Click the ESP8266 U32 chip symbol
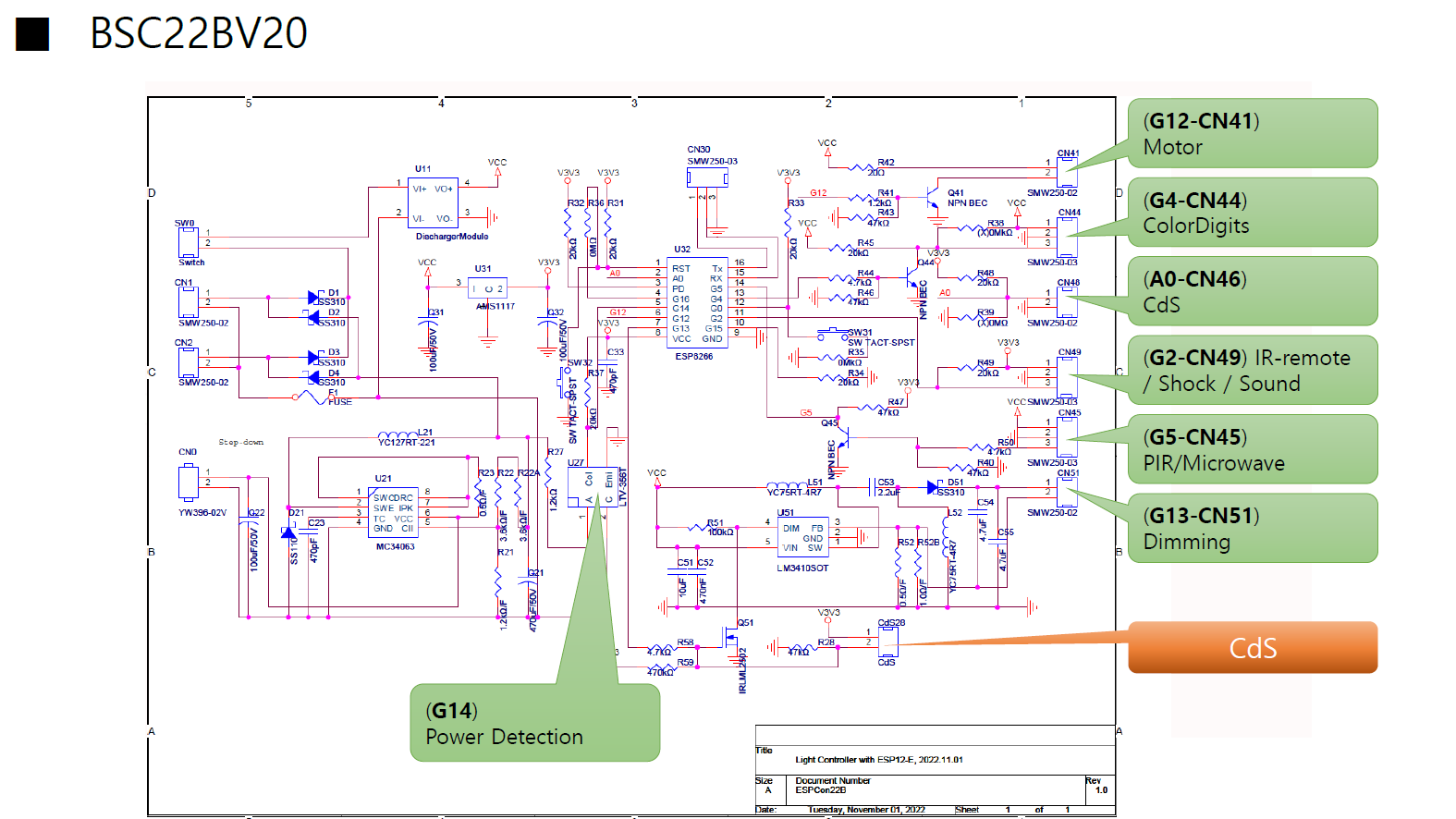1456x819 pixels. pos(697,302)
